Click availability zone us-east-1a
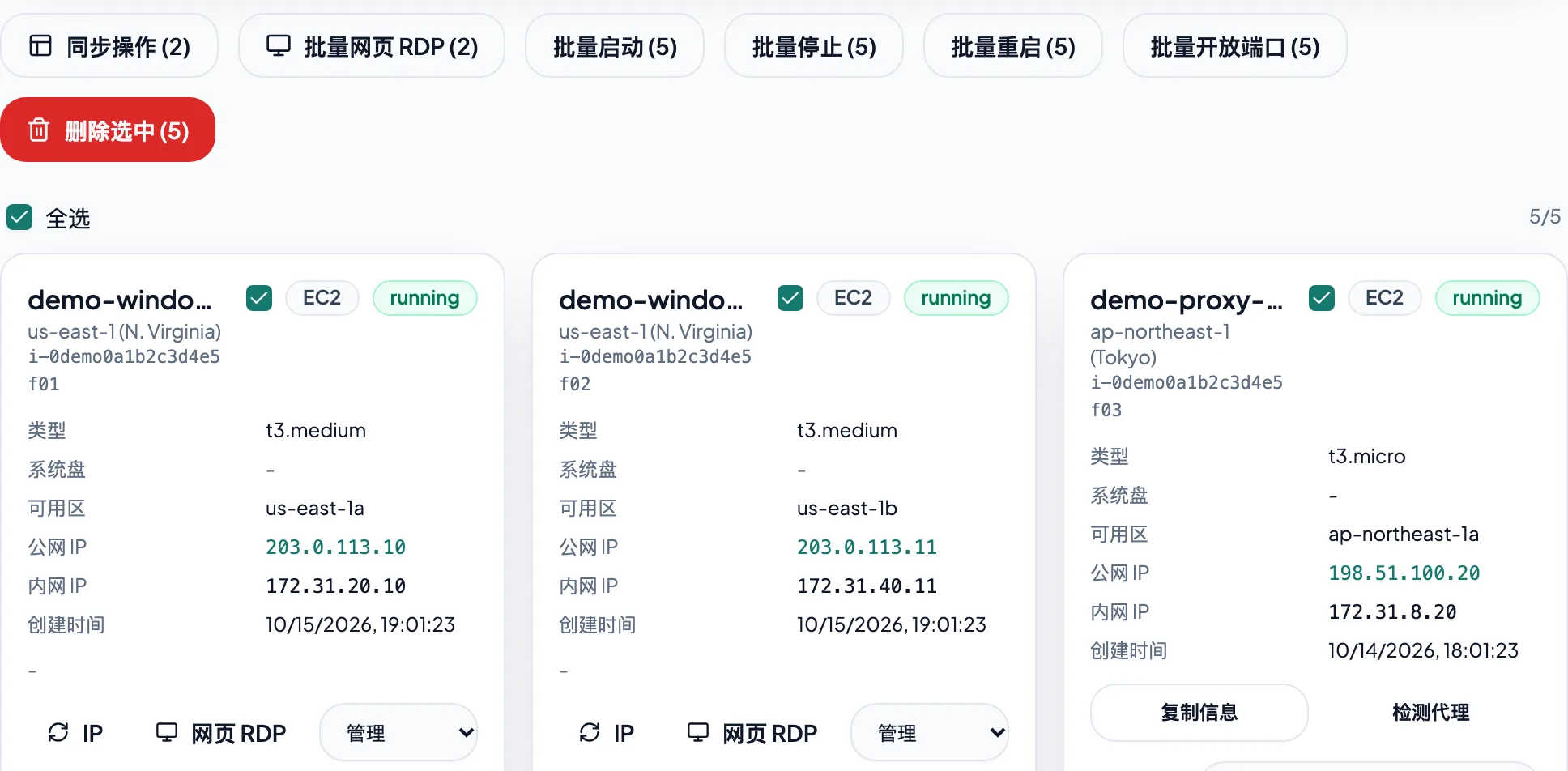 [315, 509]
